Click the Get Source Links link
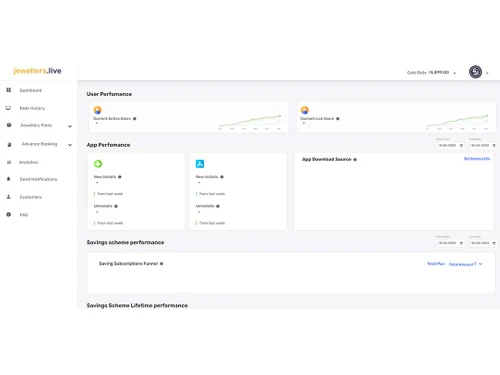 (477, 159)
